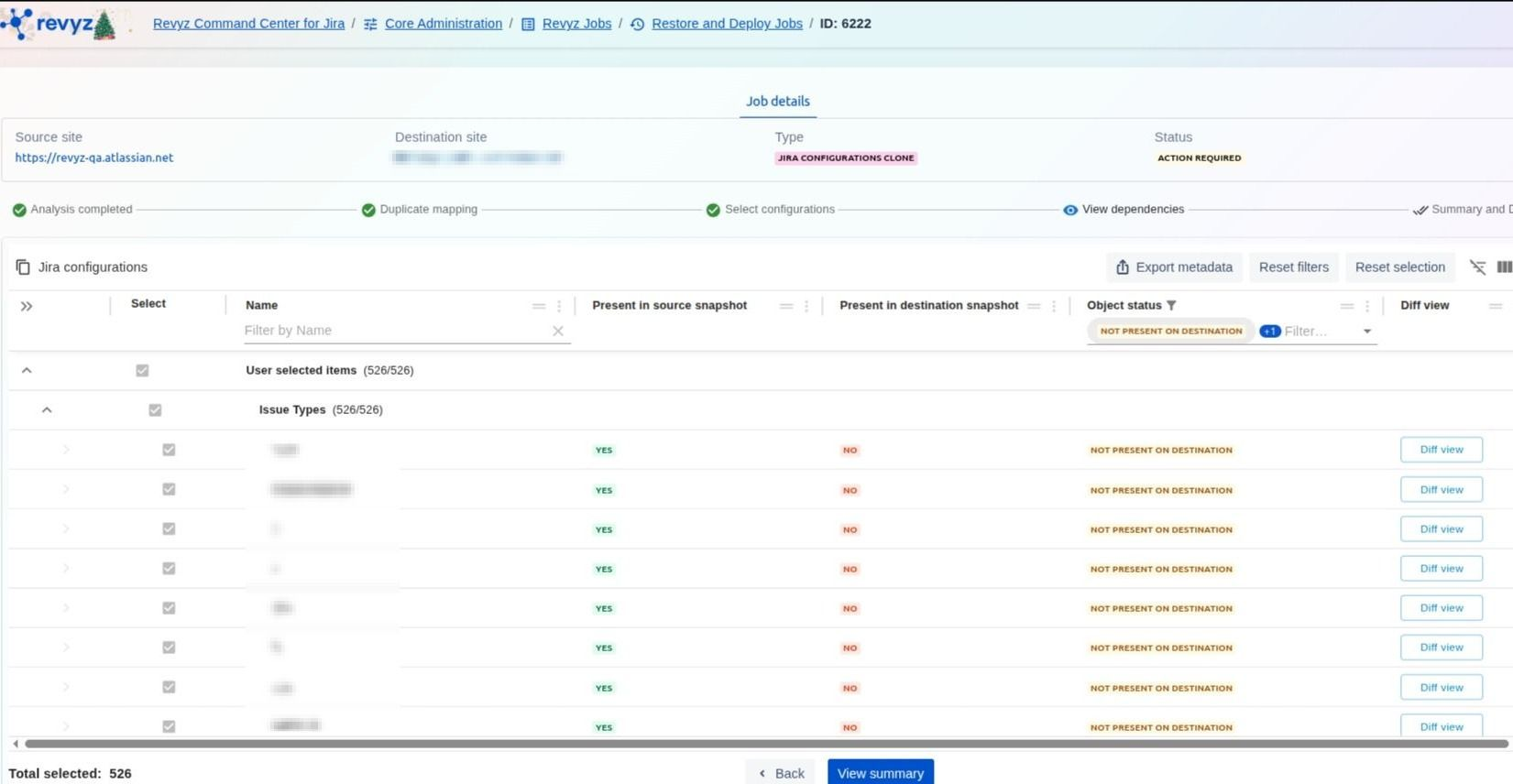Collapse the Issue Types group

pos(47,410)
